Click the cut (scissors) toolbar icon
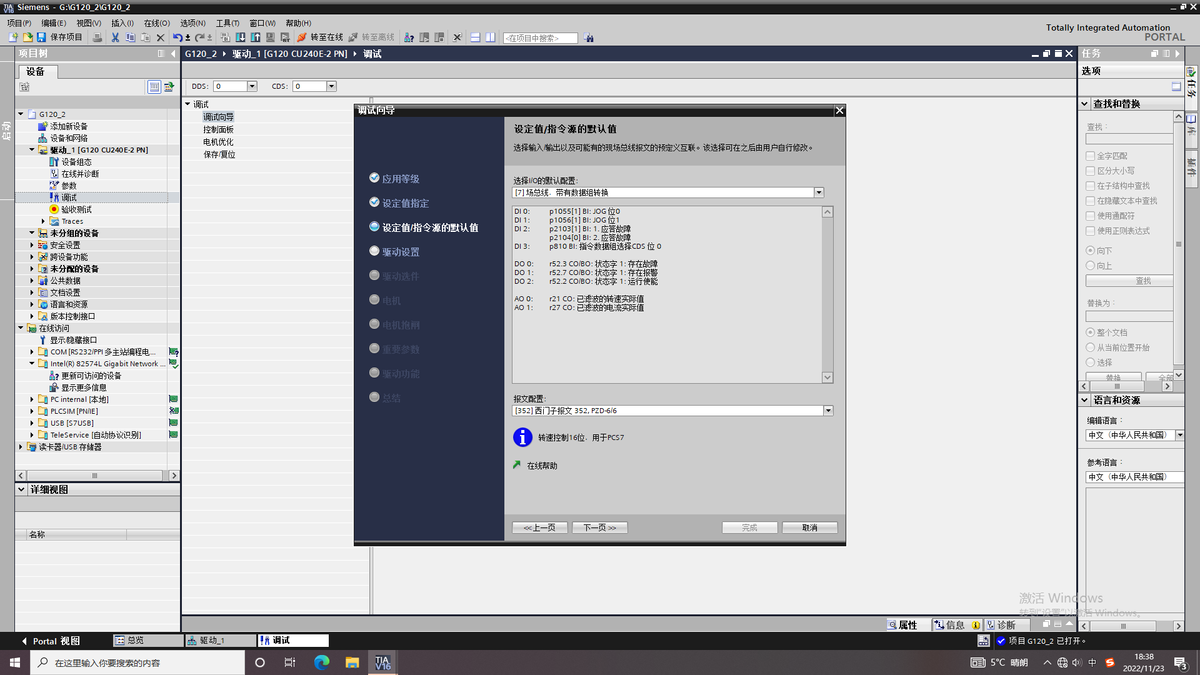Image resolution: width=1200 pixels, height=675 pixels. click(115, 37)
